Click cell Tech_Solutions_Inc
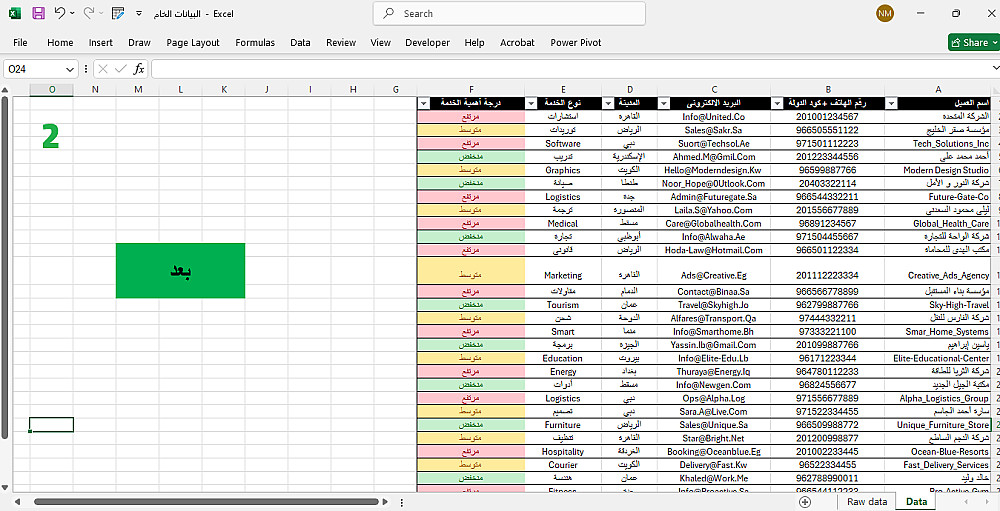Image resolution: width=1000 pixels, height=511 pixels. pos(938,144)
